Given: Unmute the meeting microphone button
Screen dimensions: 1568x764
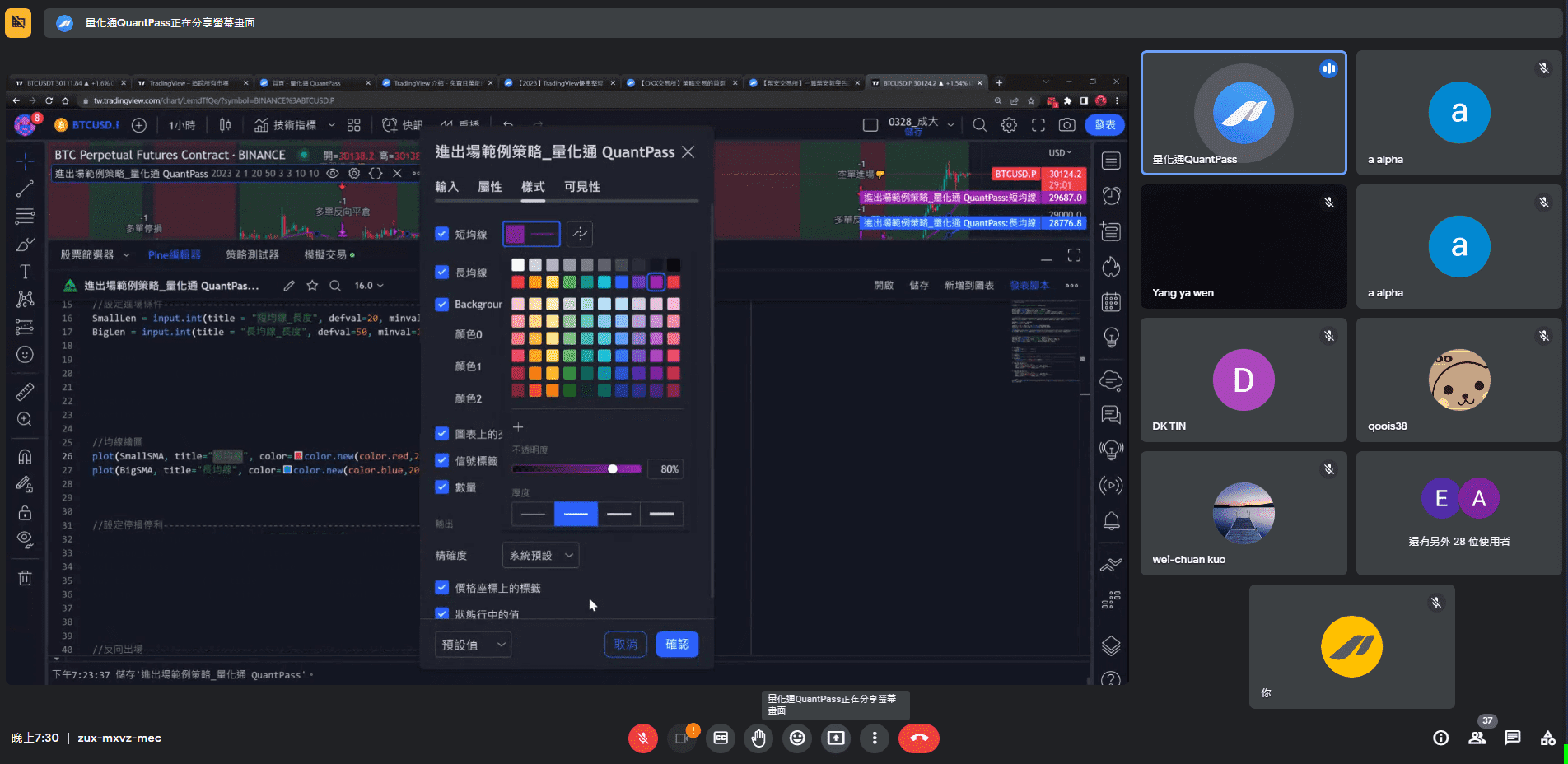Looking at the screenshot, I should [x=643, y=738].
